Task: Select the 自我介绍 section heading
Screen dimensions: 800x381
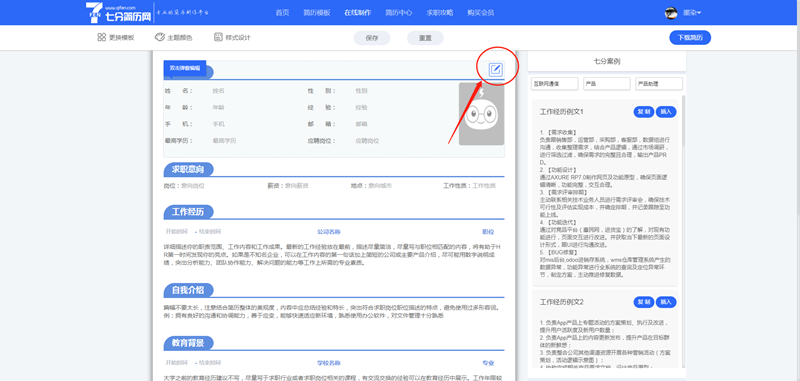Action: [x=188, y=291]
